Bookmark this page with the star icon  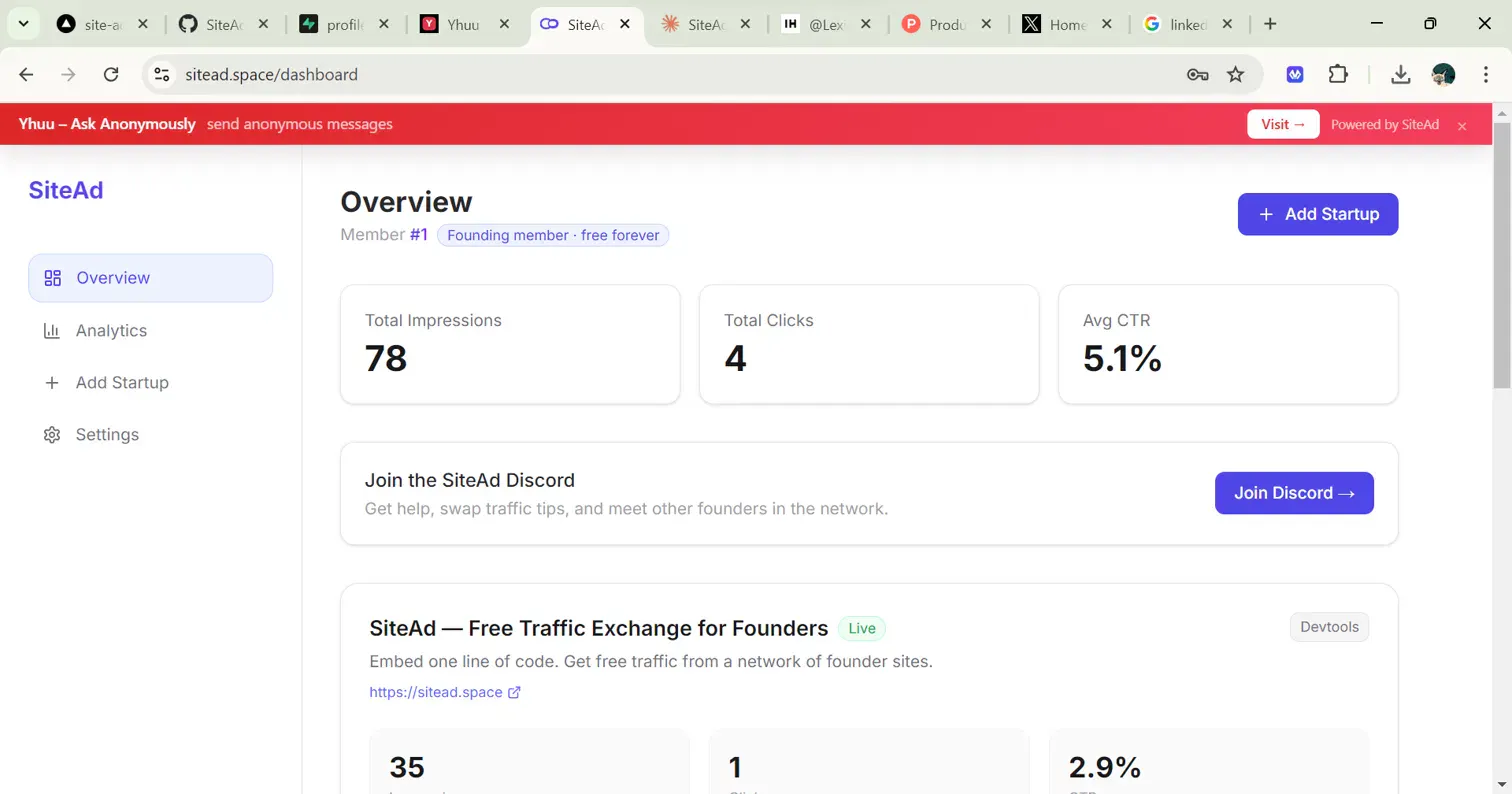[x=1236, y=74]
